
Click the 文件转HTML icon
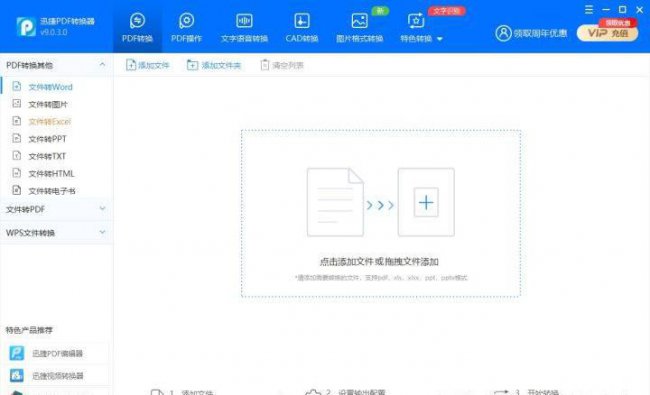(x=17, y=173)
